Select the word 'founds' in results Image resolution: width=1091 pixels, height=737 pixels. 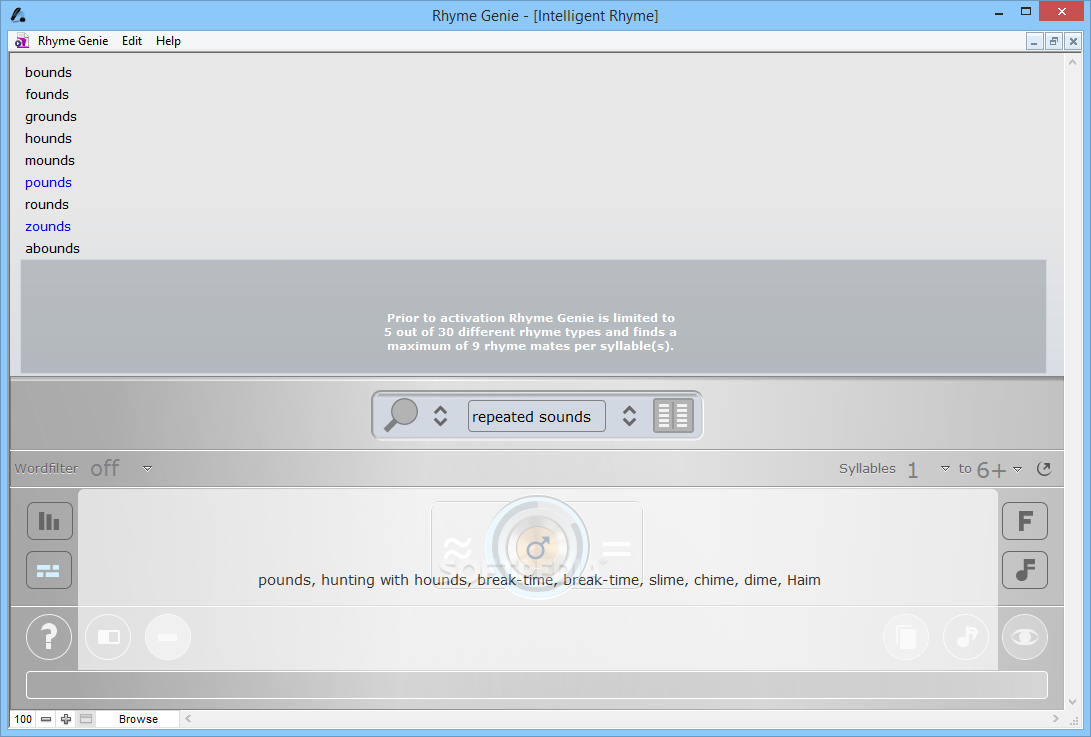click(x=47, y=95)
